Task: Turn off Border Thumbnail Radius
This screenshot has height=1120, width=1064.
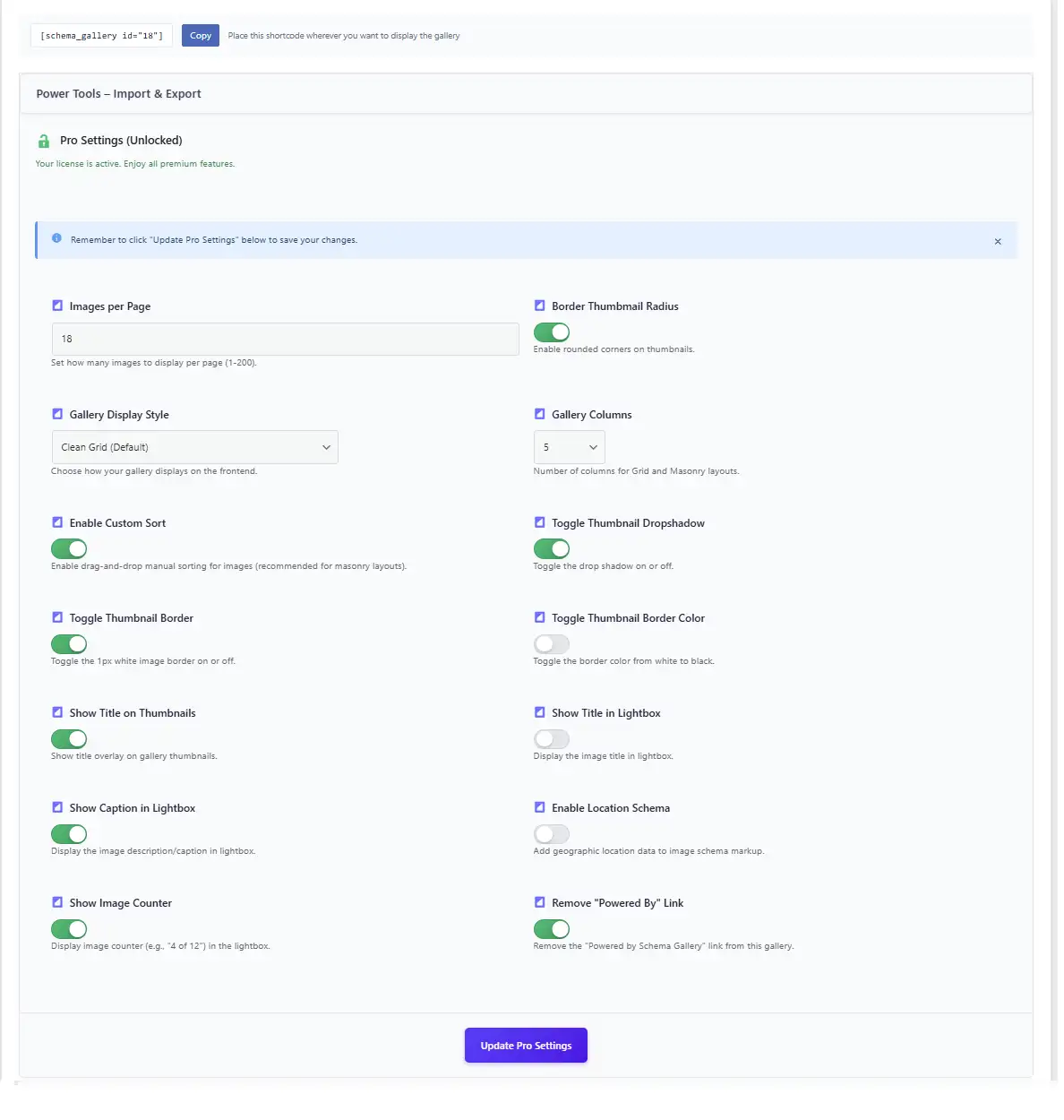Action: point(551,332)
